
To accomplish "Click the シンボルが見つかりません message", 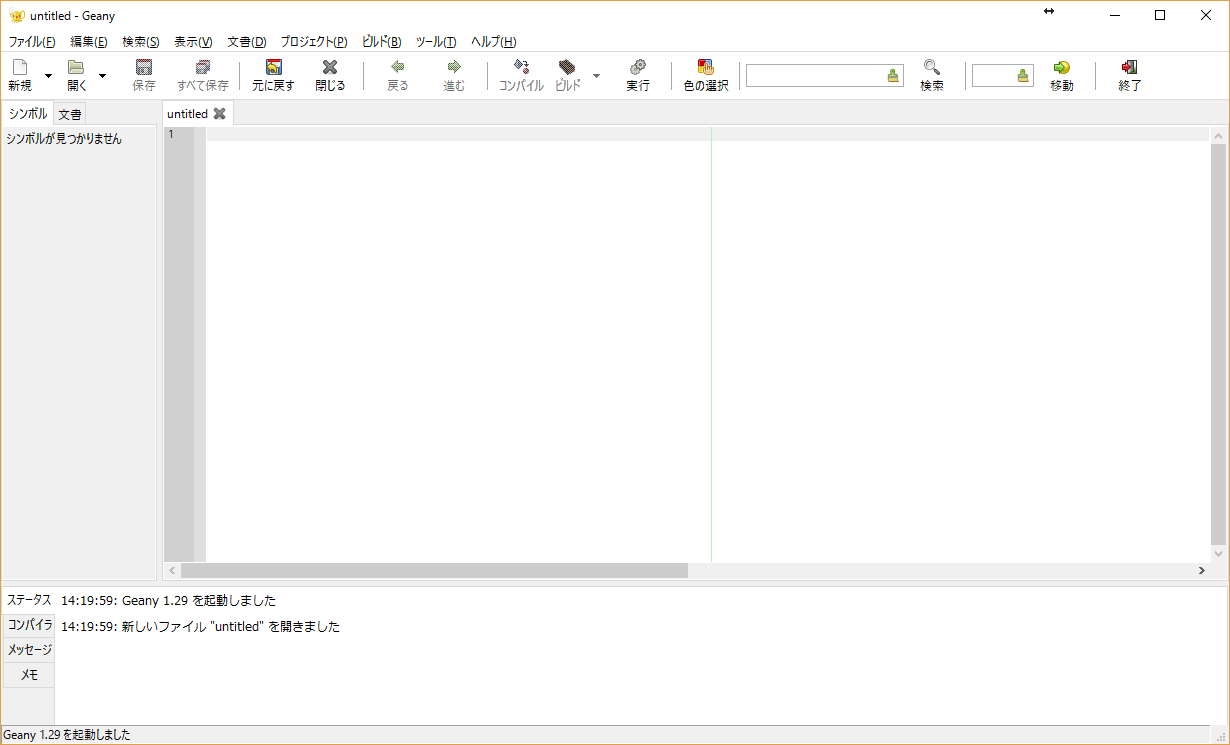I will pyautogui.click(x=64, y=139).
